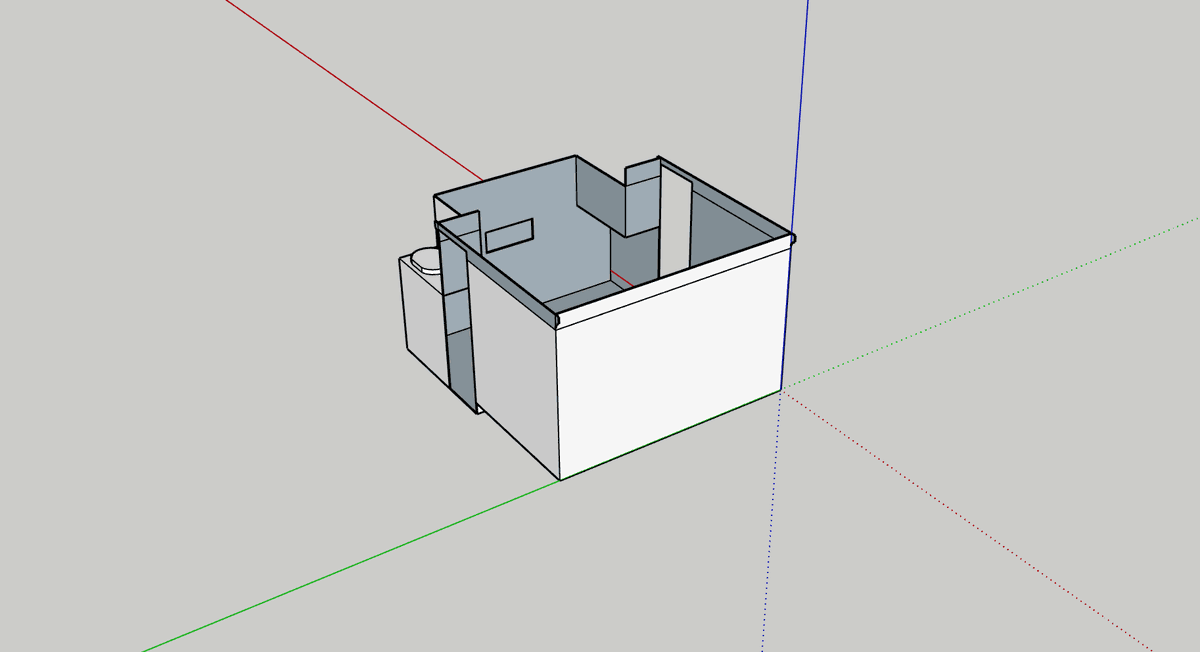Image resolution: width=1200 pixels, height=652 pixels.
Task: Click the axes origin point
Action: point(781,391)
